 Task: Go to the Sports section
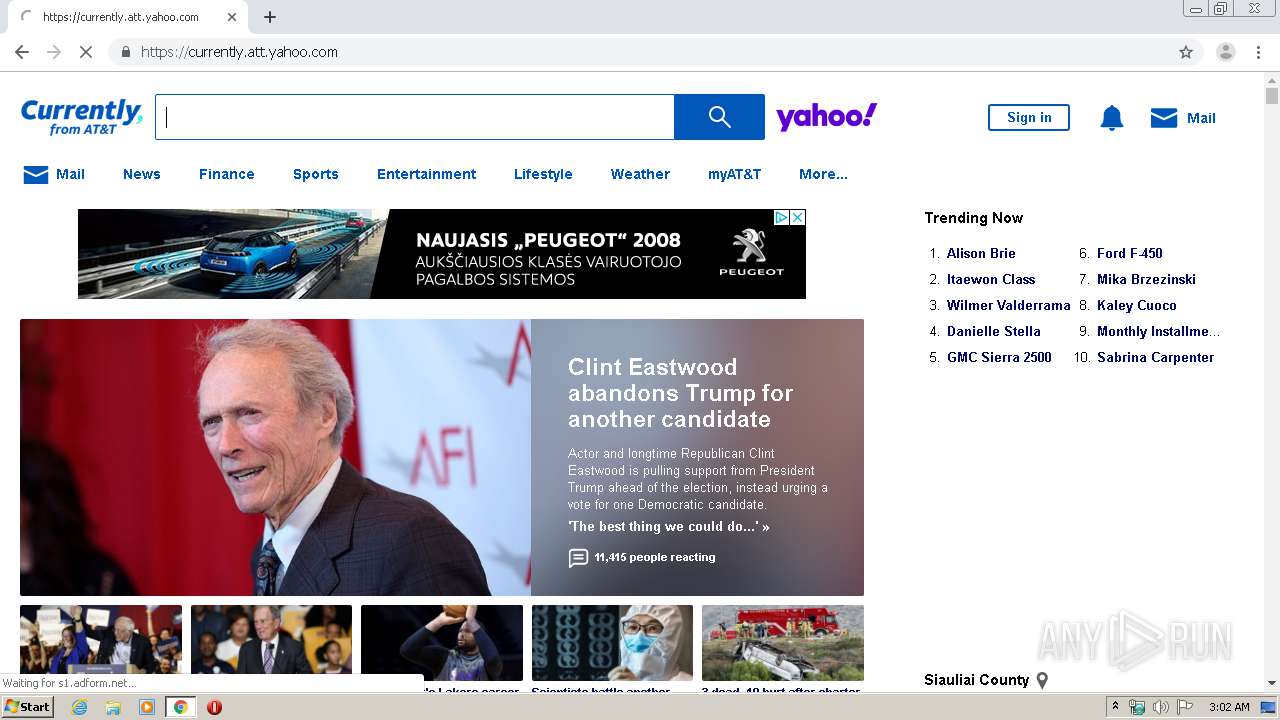(x=316, y=174)
